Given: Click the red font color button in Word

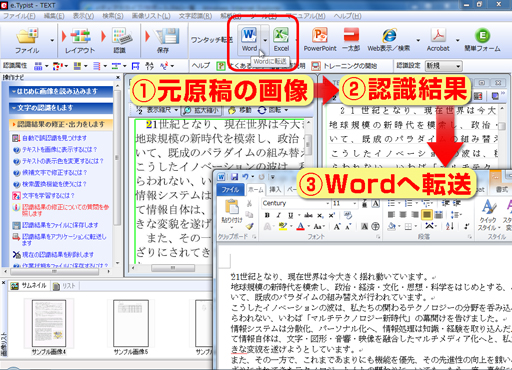Looking at the screenshot, I should tap(300, 227).
